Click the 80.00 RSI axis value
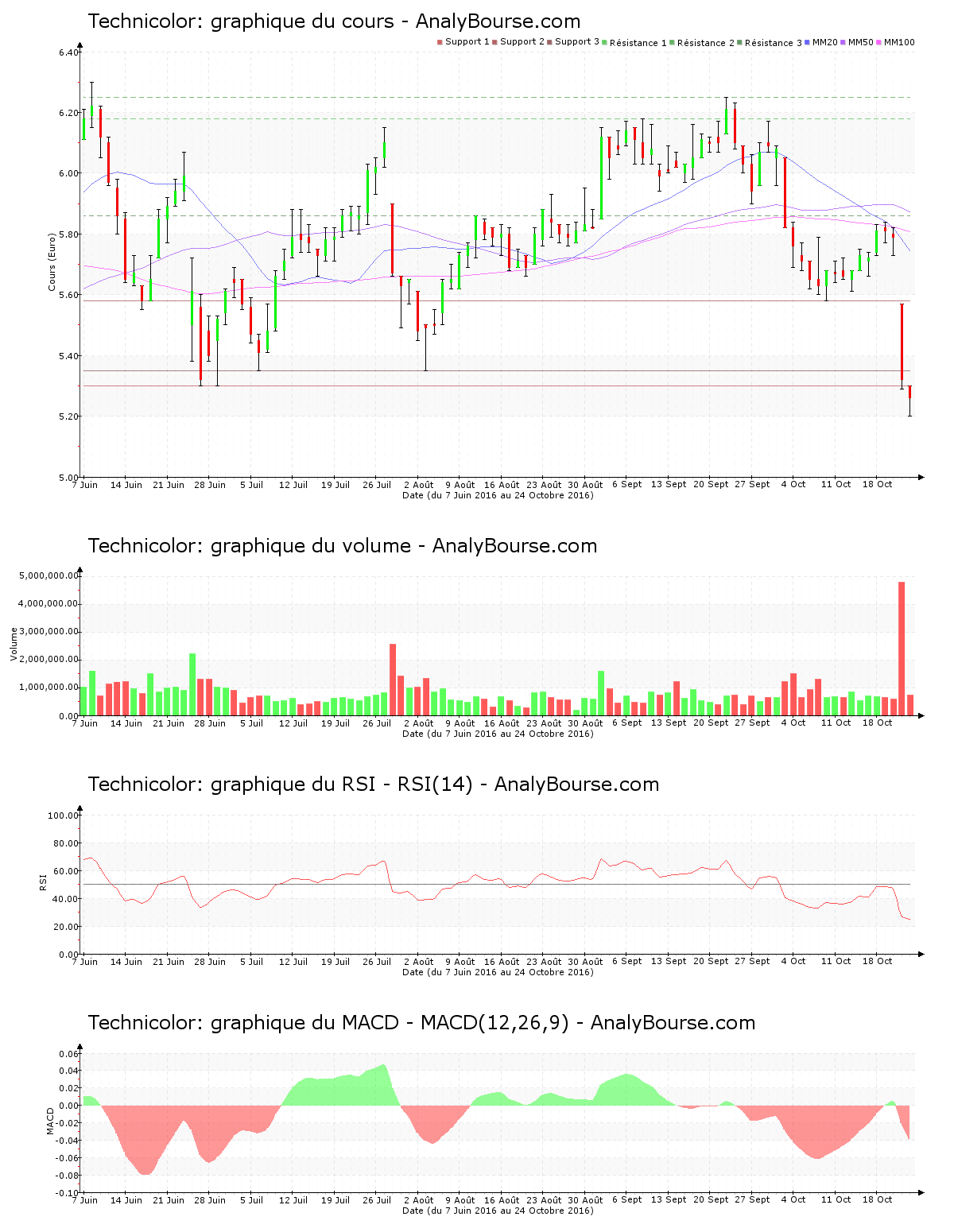Viewport: 954px width, 1232px height. (x=66, y=843)
